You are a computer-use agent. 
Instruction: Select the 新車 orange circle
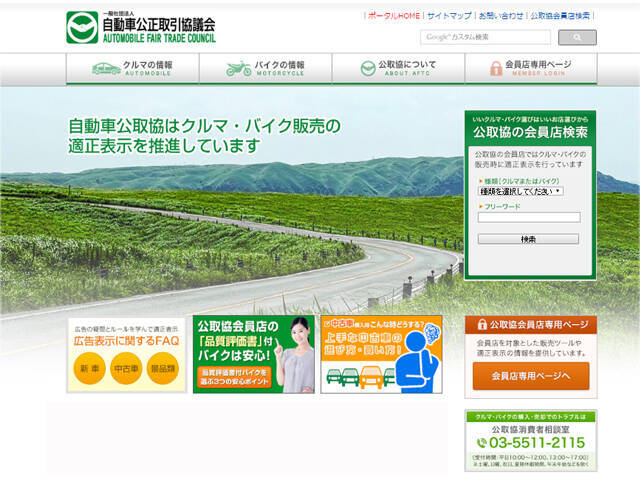point(89,369)
